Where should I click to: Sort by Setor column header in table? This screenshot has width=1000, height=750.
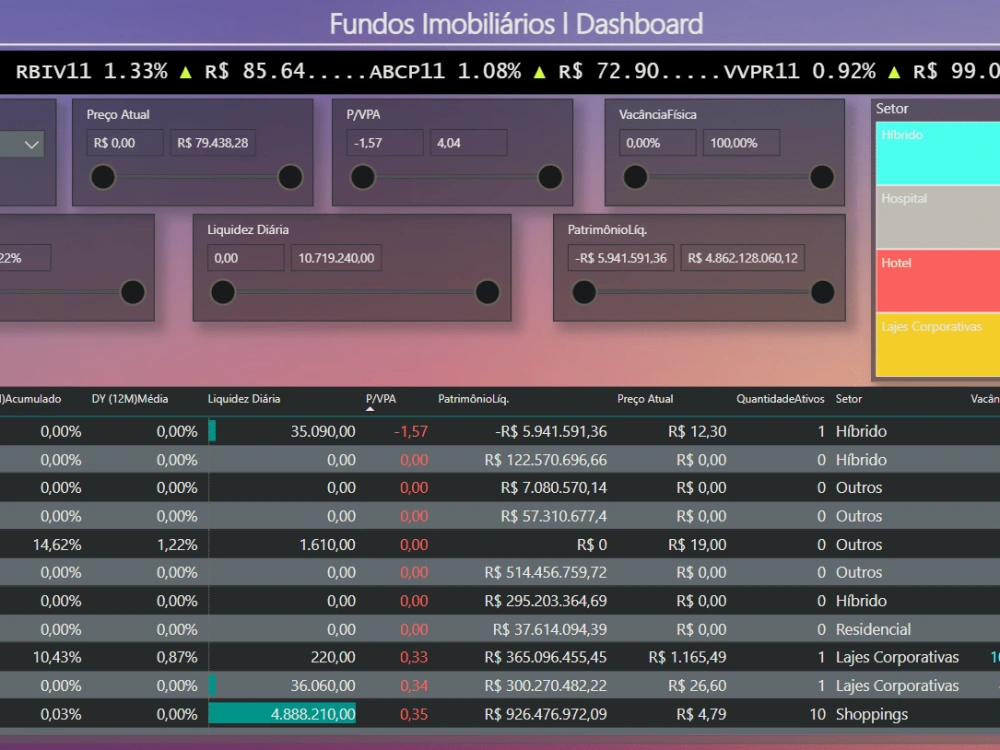click(x=849, y=399)
